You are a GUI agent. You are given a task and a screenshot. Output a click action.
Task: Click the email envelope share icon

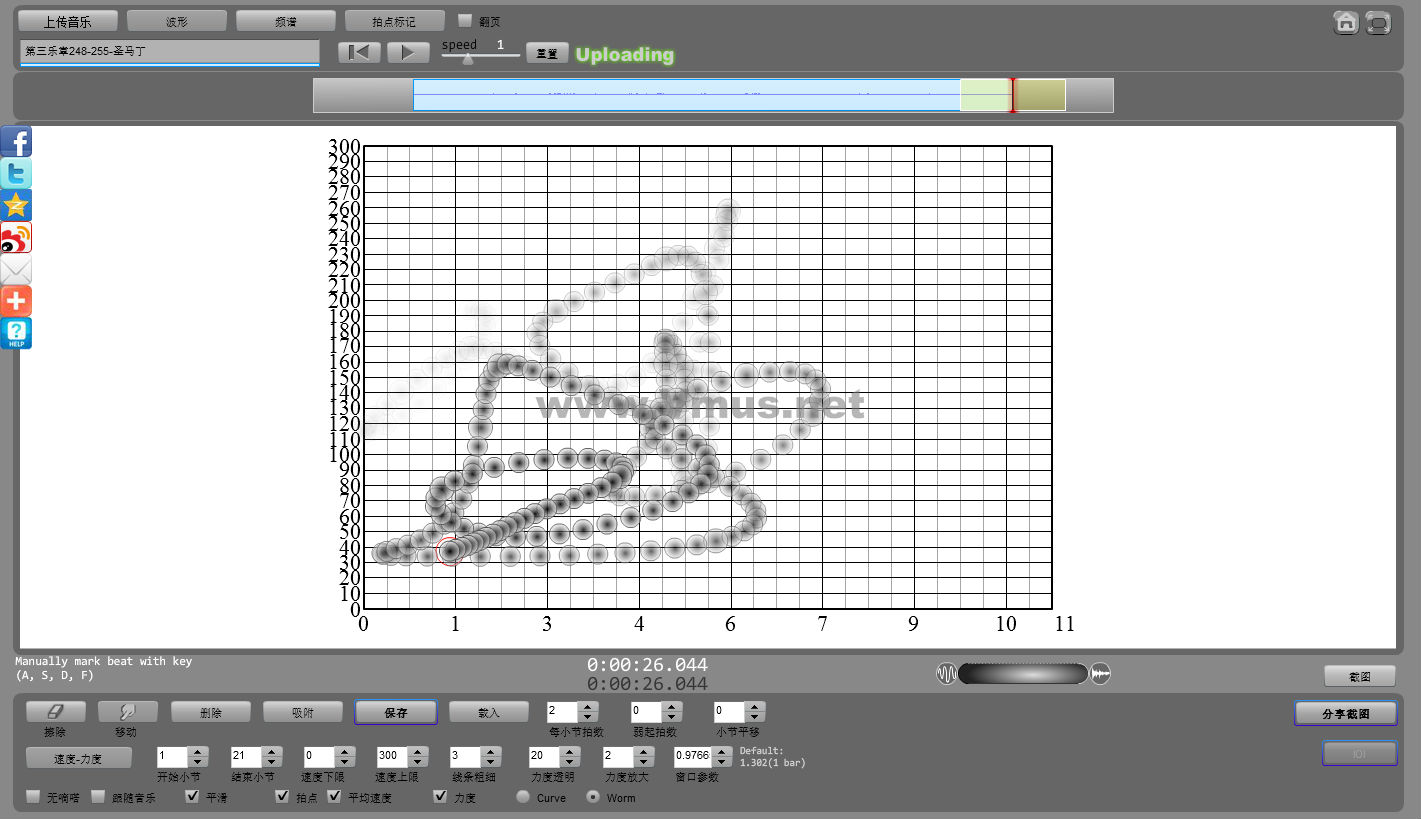16,270
